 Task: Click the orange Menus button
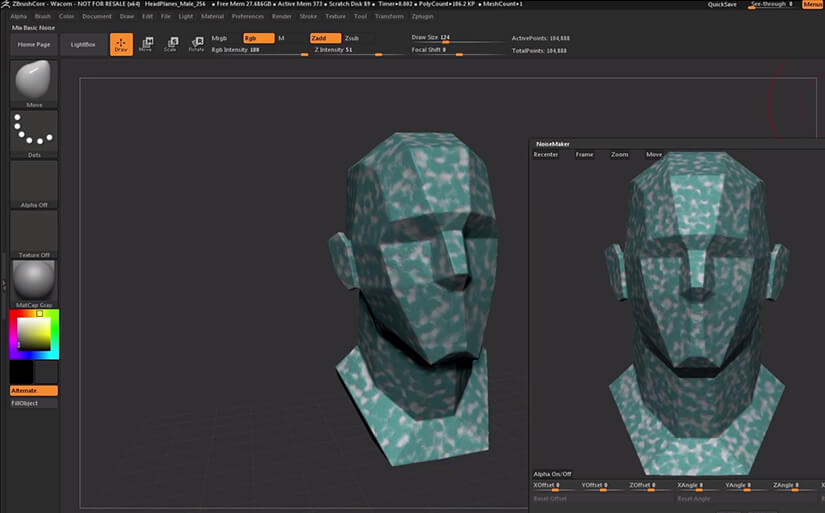click(813, 4)
